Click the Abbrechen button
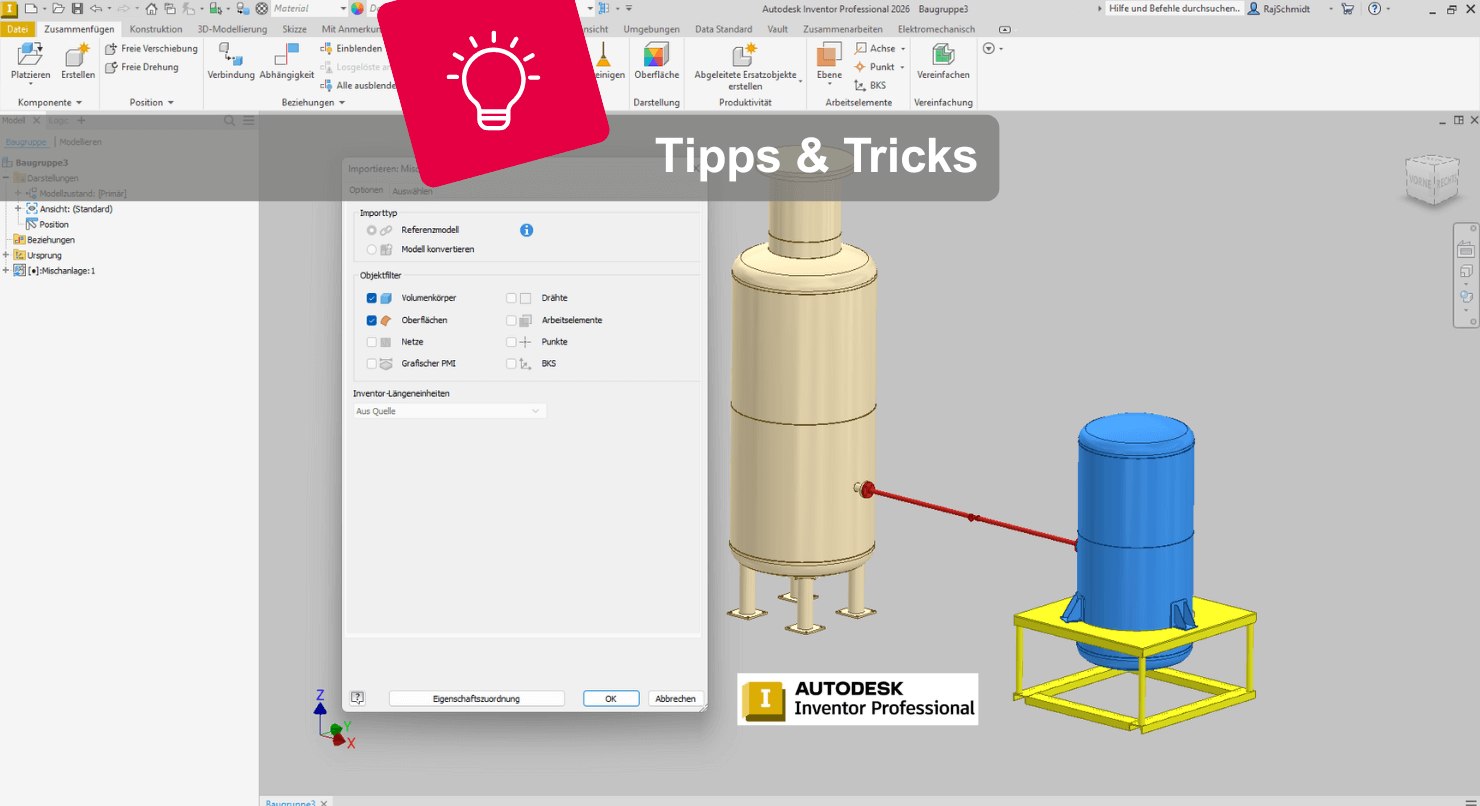 (x=676, y=699)
